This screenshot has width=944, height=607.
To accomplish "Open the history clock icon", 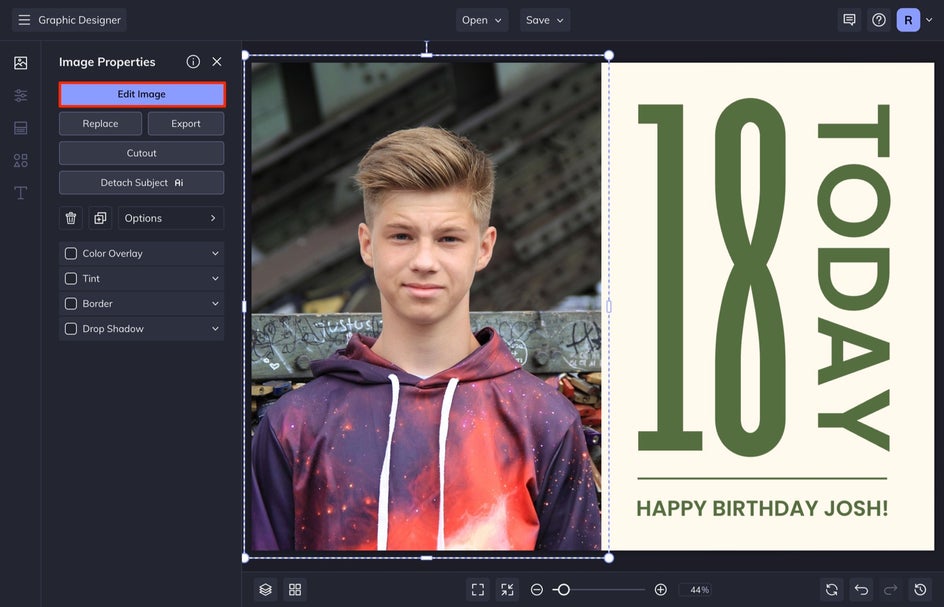I will click(920, 590).
